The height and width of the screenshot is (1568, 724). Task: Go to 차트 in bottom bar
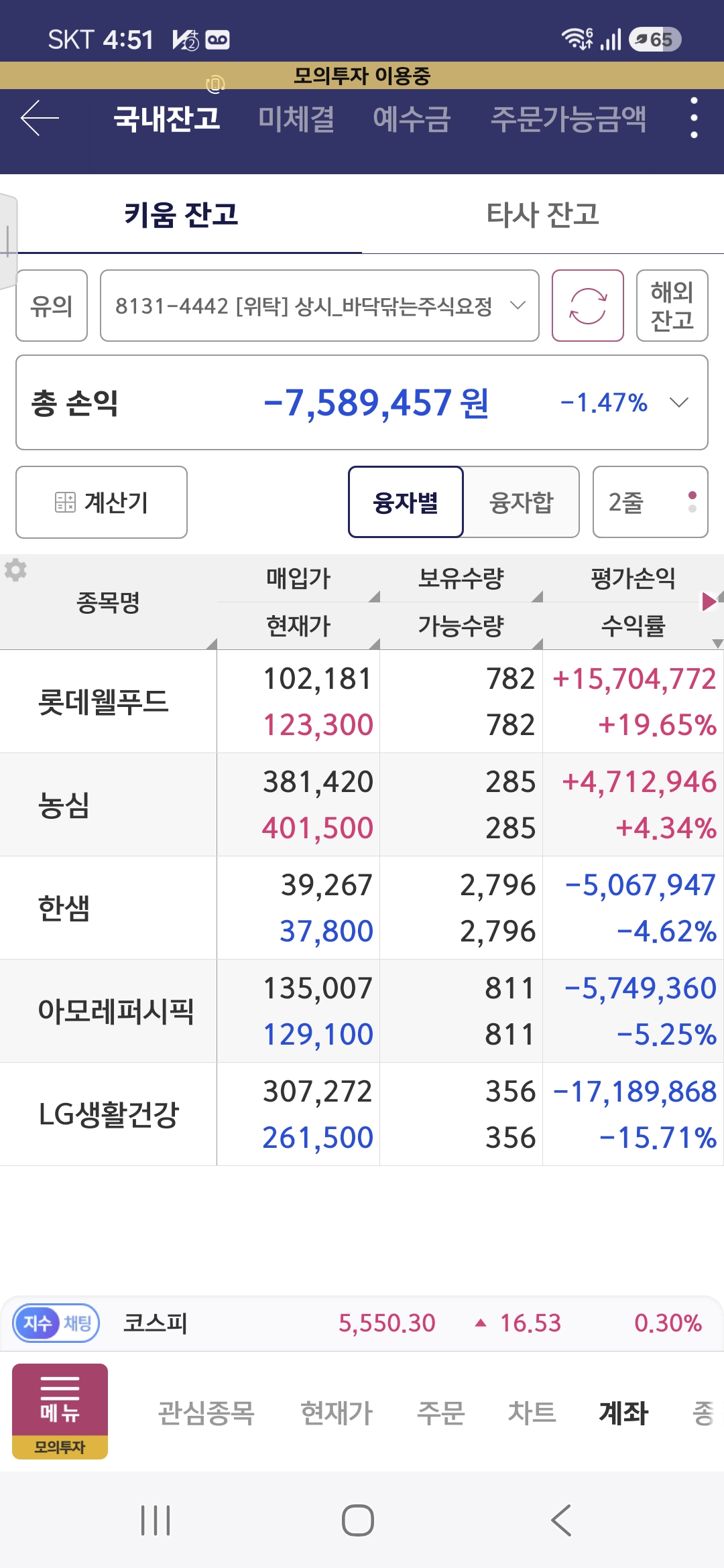[532, 1413]
